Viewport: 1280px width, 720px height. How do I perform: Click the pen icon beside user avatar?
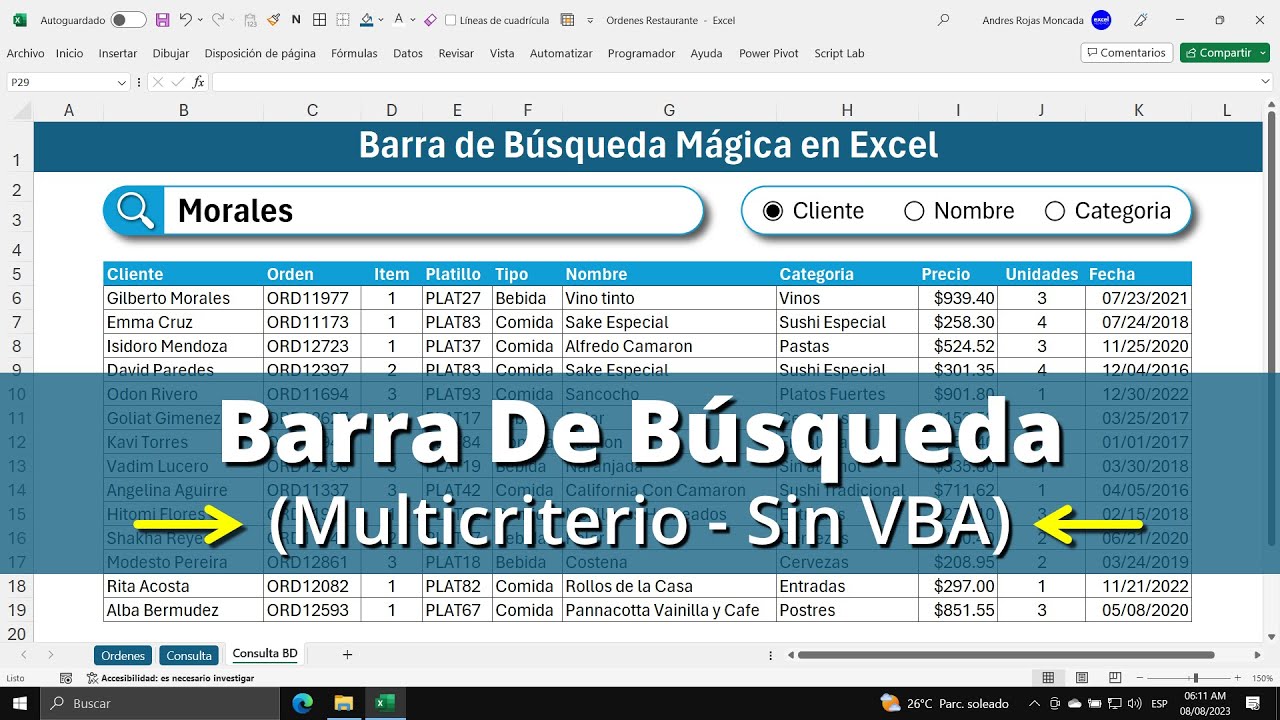[1140, 20]
